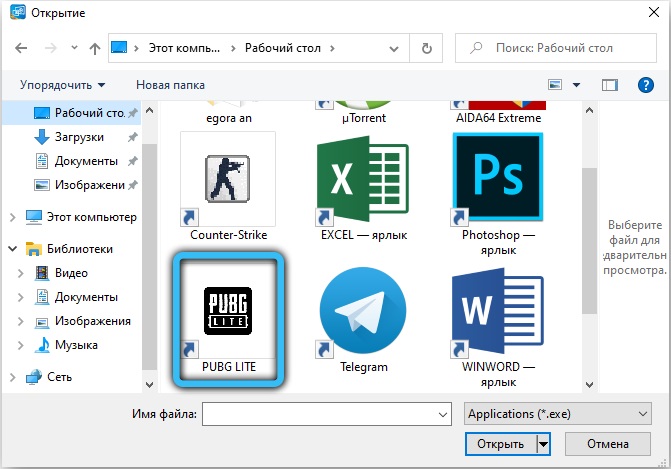671x469 pixels.
Task: Expand the Этот компьютер node
Action: click(12, 217)
